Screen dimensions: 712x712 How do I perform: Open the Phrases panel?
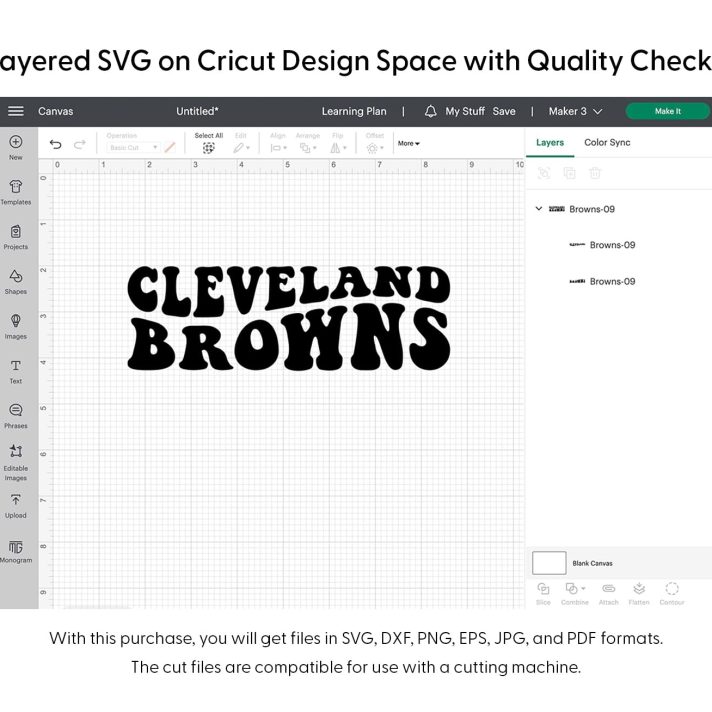click(15, 416)
